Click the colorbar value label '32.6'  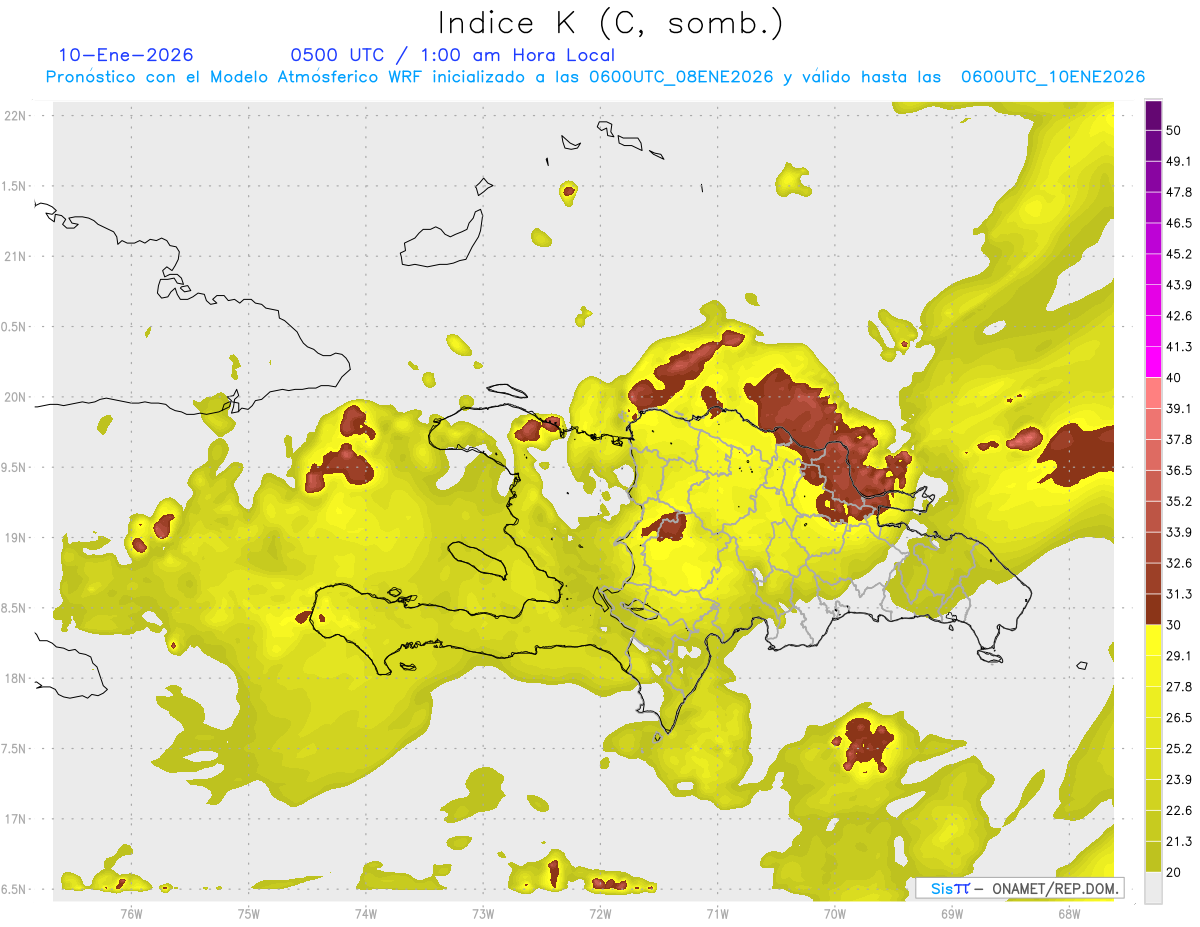(x=1179, y=563)
